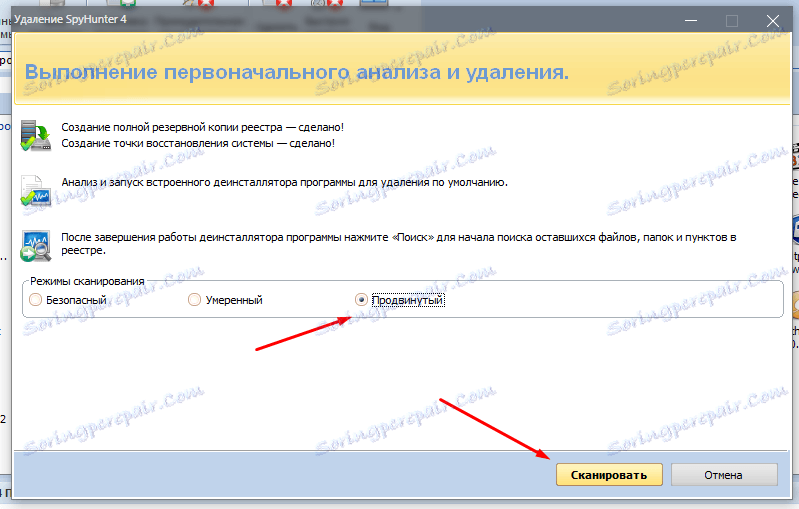Click the Сканировать button
Screen dimensions: 799x509
609,475
